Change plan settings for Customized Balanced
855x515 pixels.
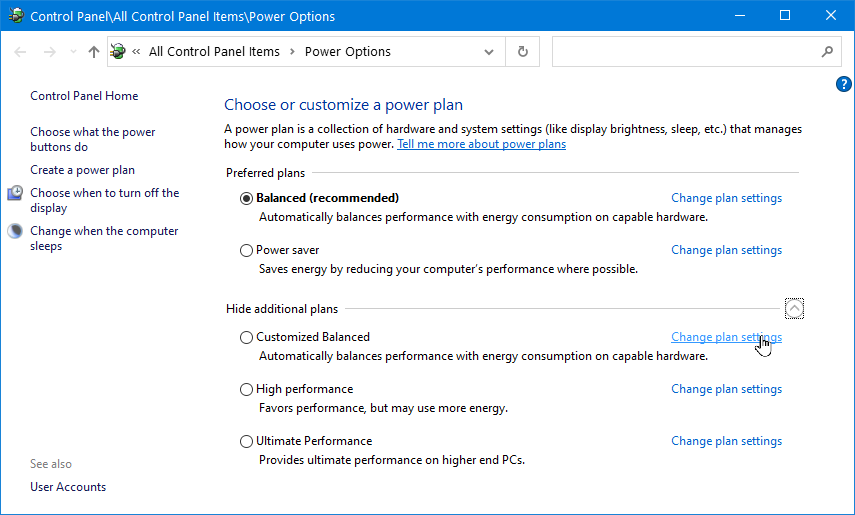(726, 337)
